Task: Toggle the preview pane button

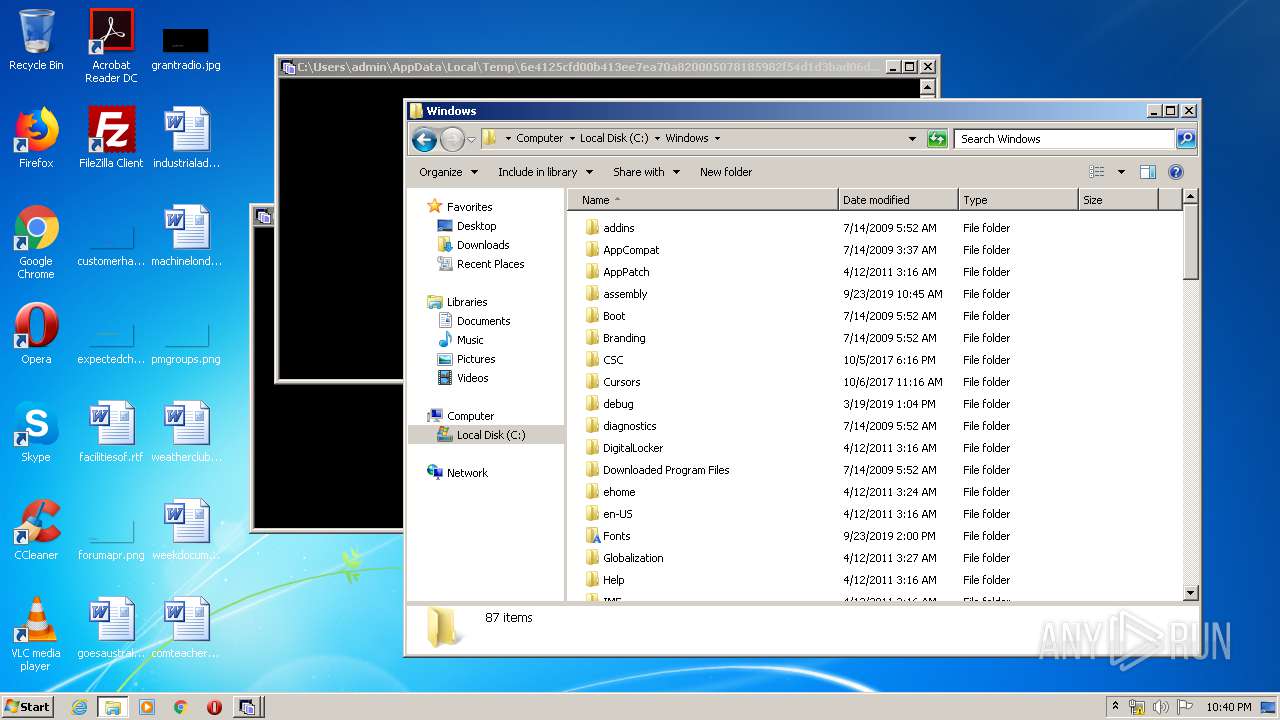Action: click(x=1148, y=172)
